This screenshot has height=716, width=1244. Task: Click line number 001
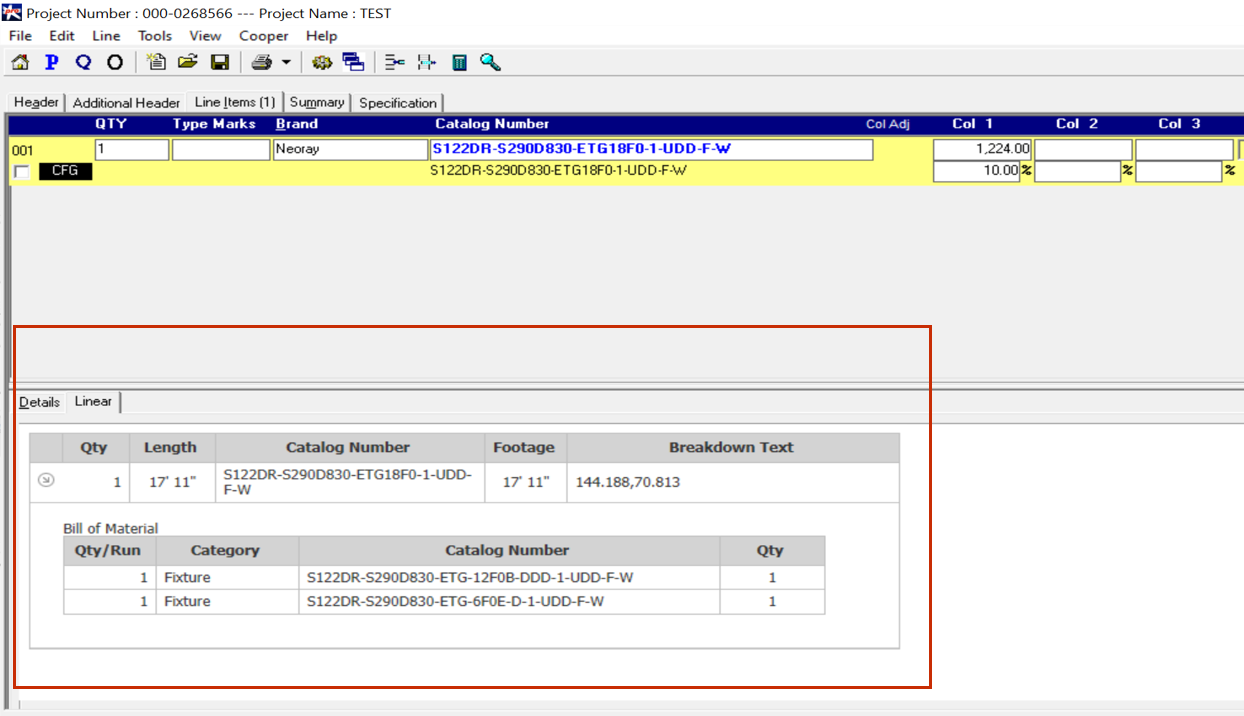pos(22,150)
